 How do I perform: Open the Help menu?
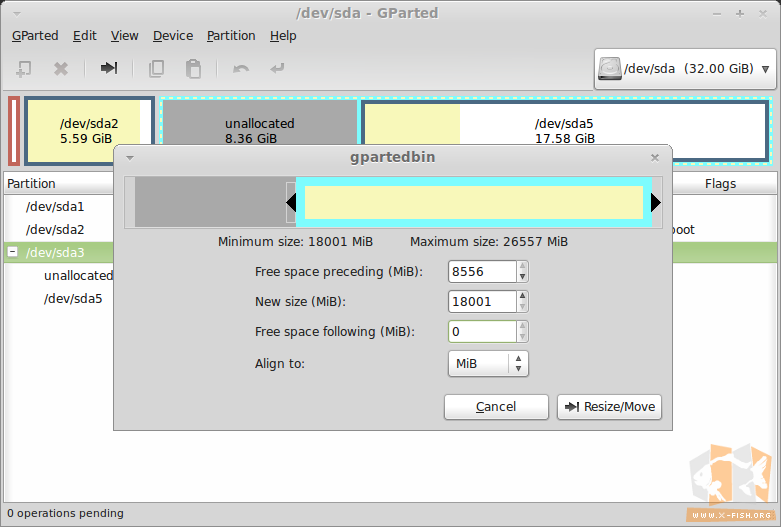click(283, 36)
